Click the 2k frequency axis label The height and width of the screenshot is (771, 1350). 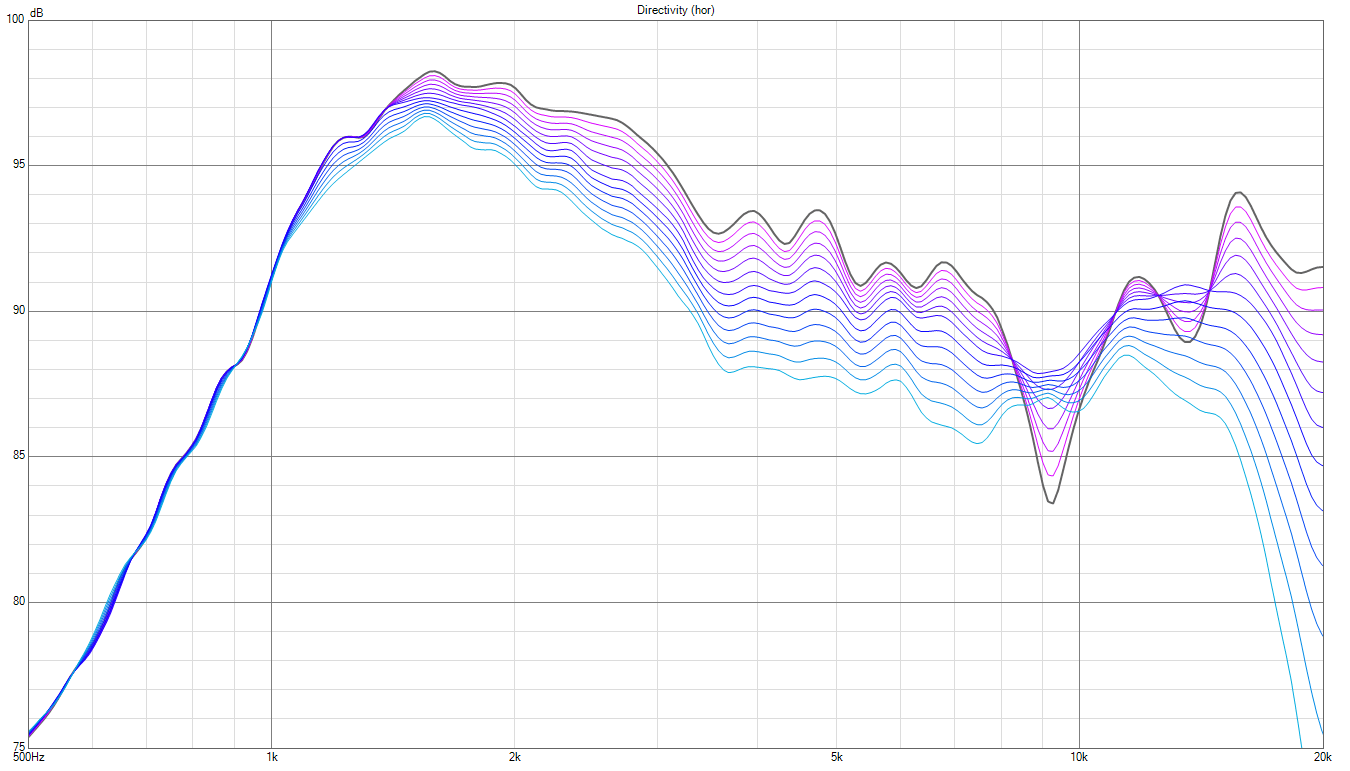[514, 758]
